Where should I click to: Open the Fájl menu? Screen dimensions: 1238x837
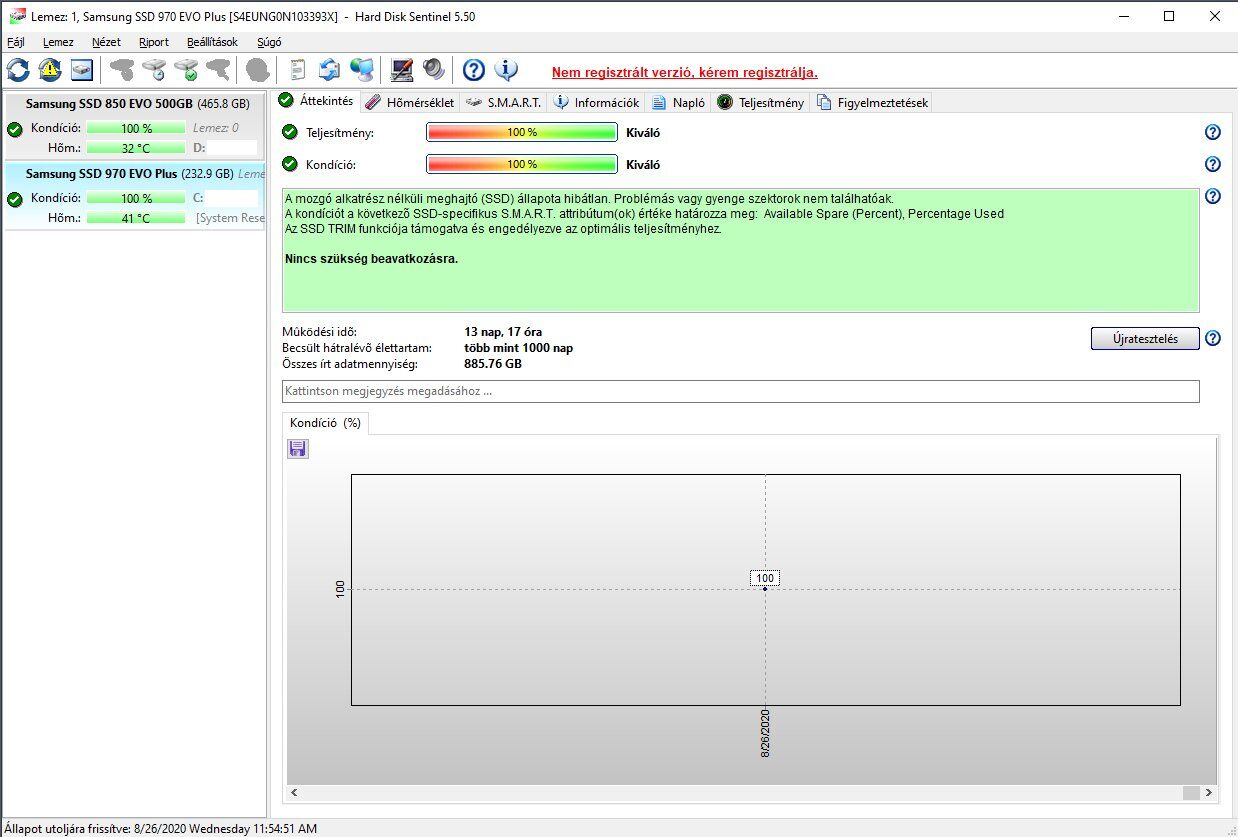pyautogui.click(x=15, y=42)
